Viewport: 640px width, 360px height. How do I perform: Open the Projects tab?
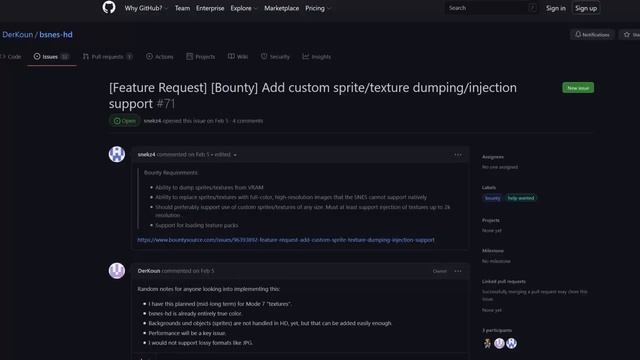coord(200,57)
